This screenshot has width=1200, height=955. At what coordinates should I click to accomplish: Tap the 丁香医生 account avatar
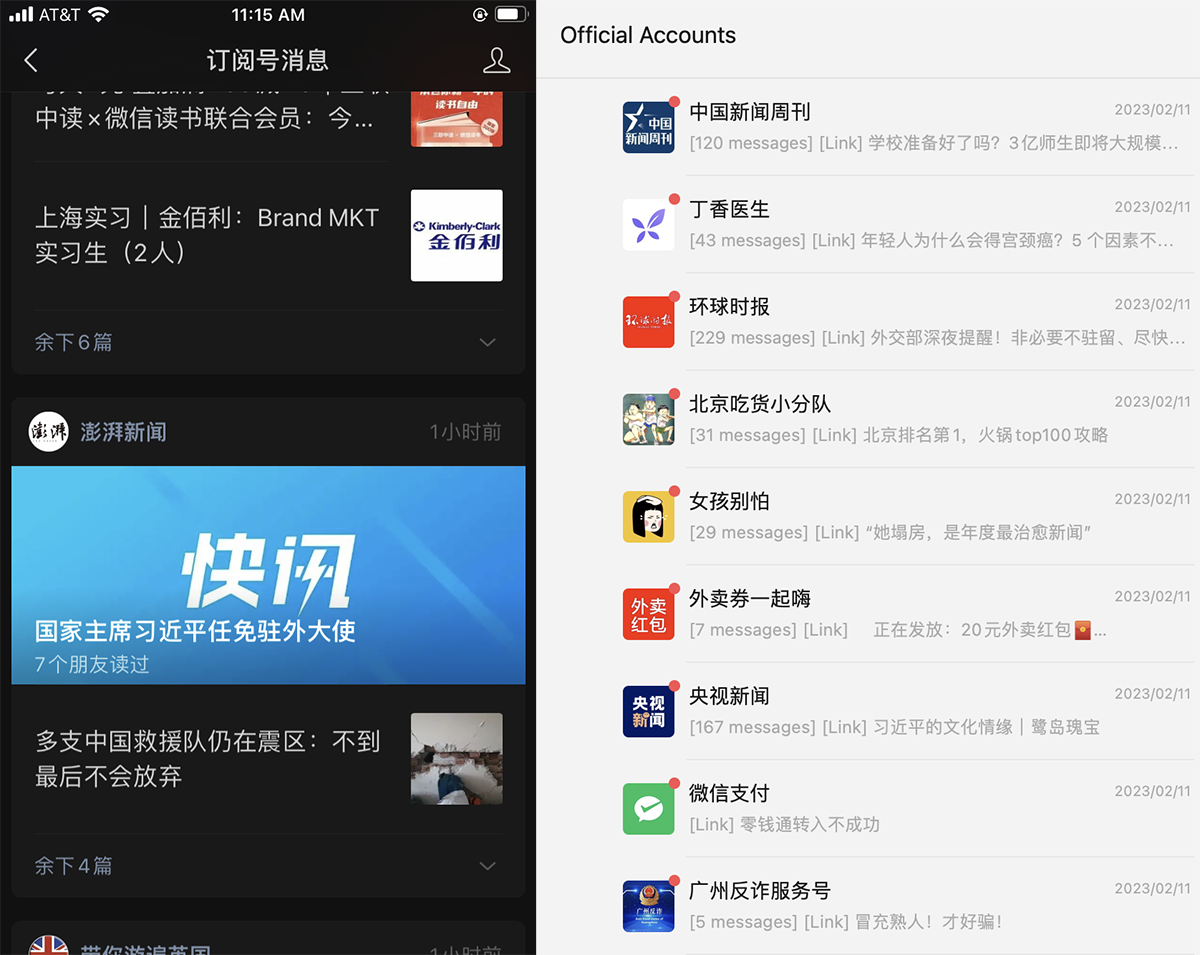[650, 223]
